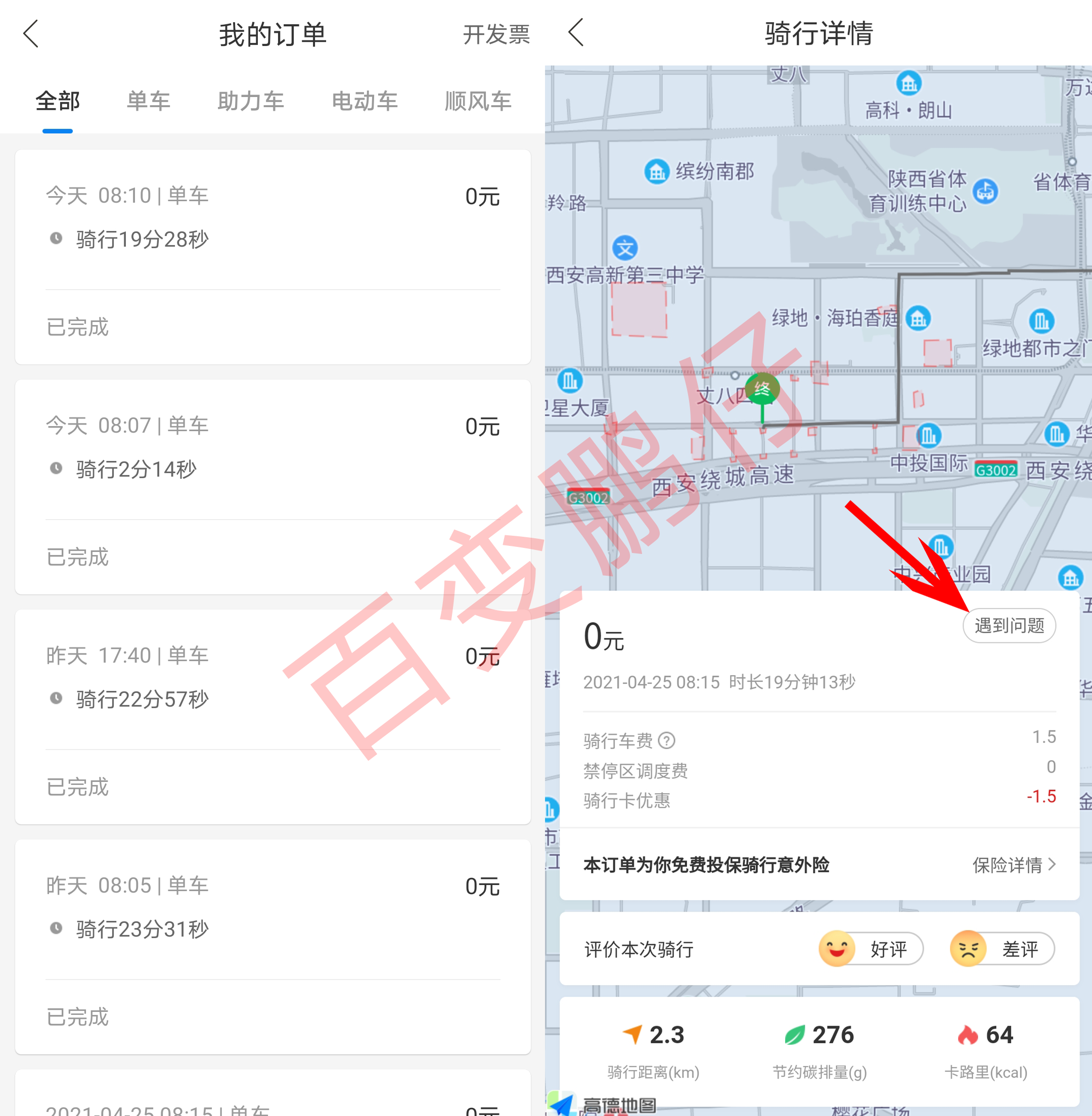Tap the 西安高新第三中学 school icon
Viewport: 1092px width, 1116px height.
coord(625,248)
